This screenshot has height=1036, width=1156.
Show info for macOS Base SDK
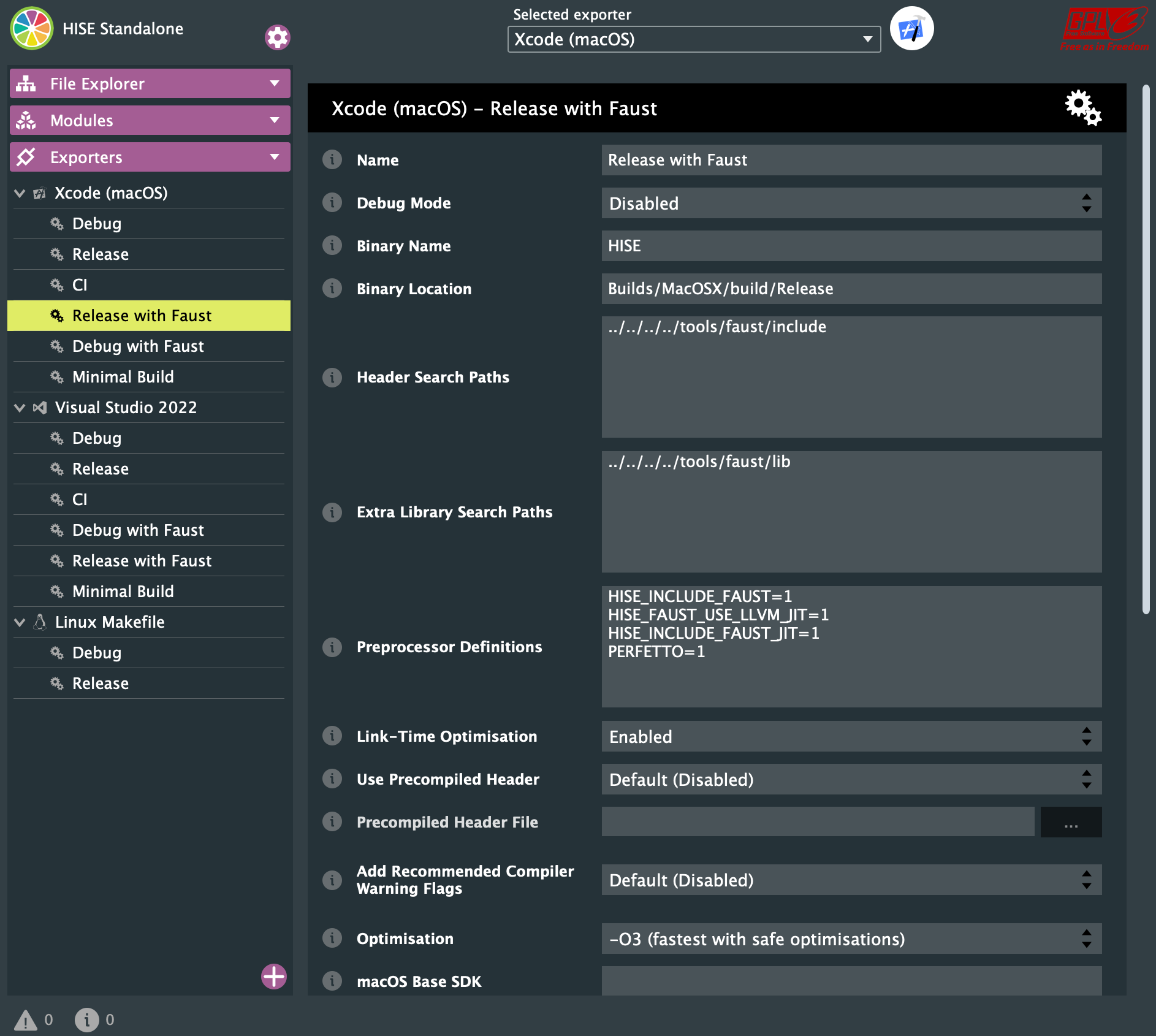point(332,981)
